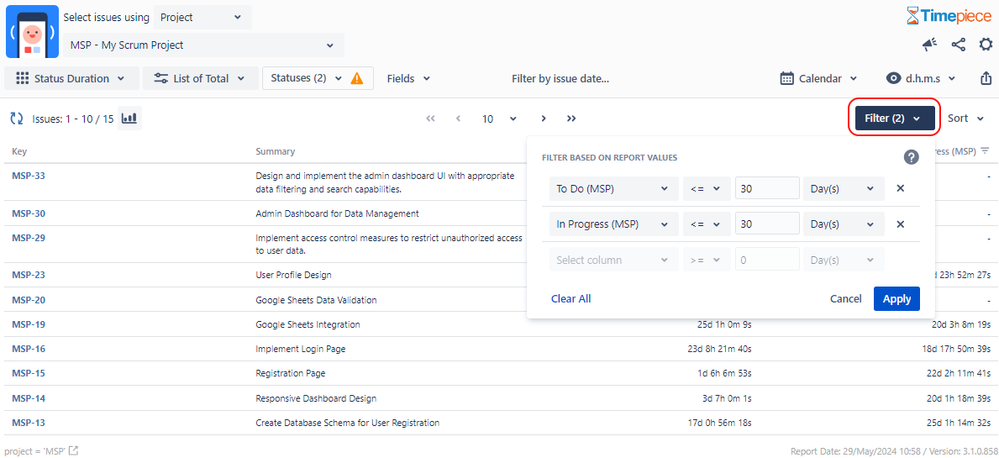This screenshot has height=458, width=999.
Task: Open the Fields menu
Action: tap(408, 78)
